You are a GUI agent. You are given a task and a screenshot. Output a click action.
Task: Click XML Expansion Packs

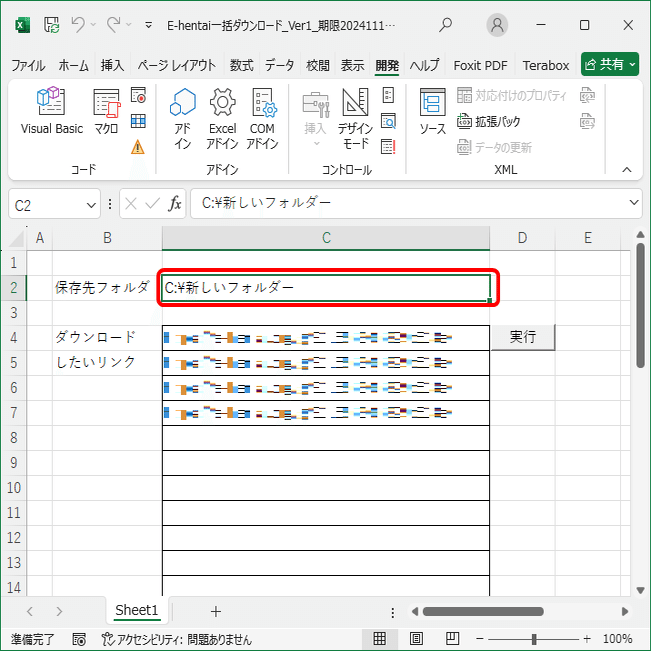click(x=489, y=121)
